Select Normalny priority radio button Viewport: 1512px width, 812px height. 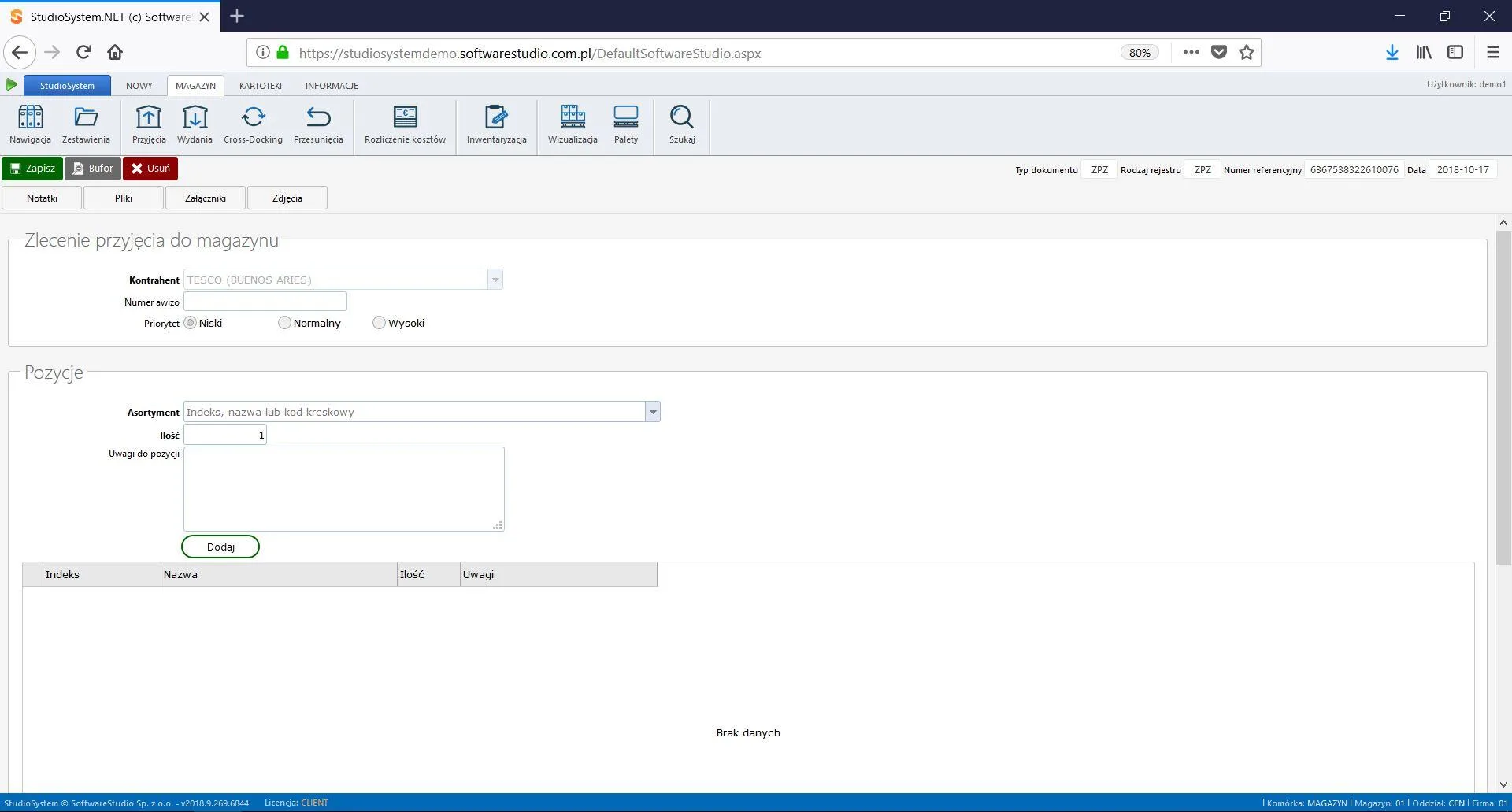pyautogui.click(x=284, y=323)
